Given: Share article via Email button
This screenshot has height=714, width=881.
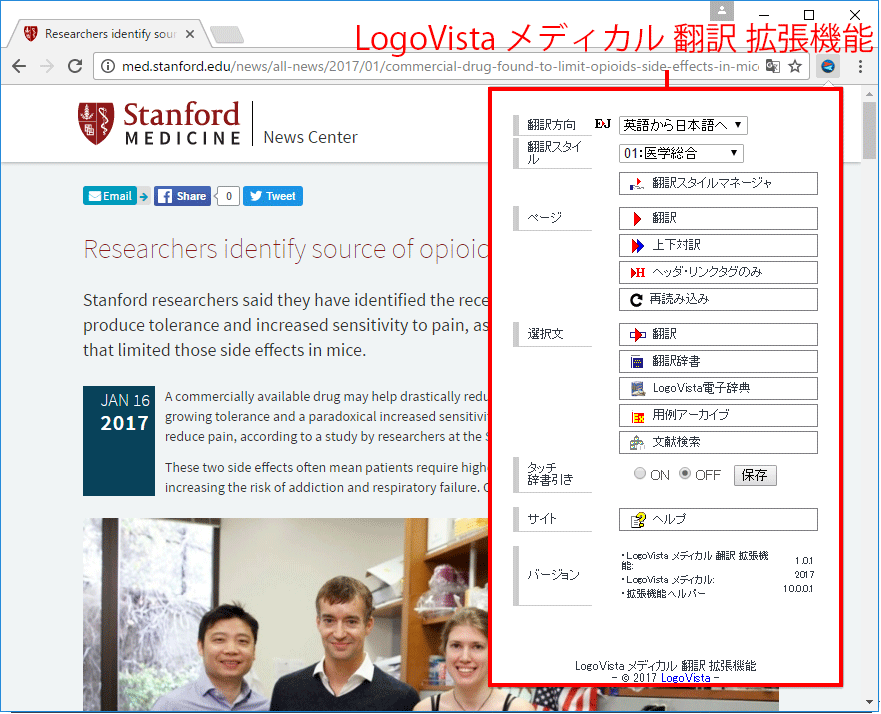Looking at the screenshot, I should pyautogui.click(x=110, y=195).
